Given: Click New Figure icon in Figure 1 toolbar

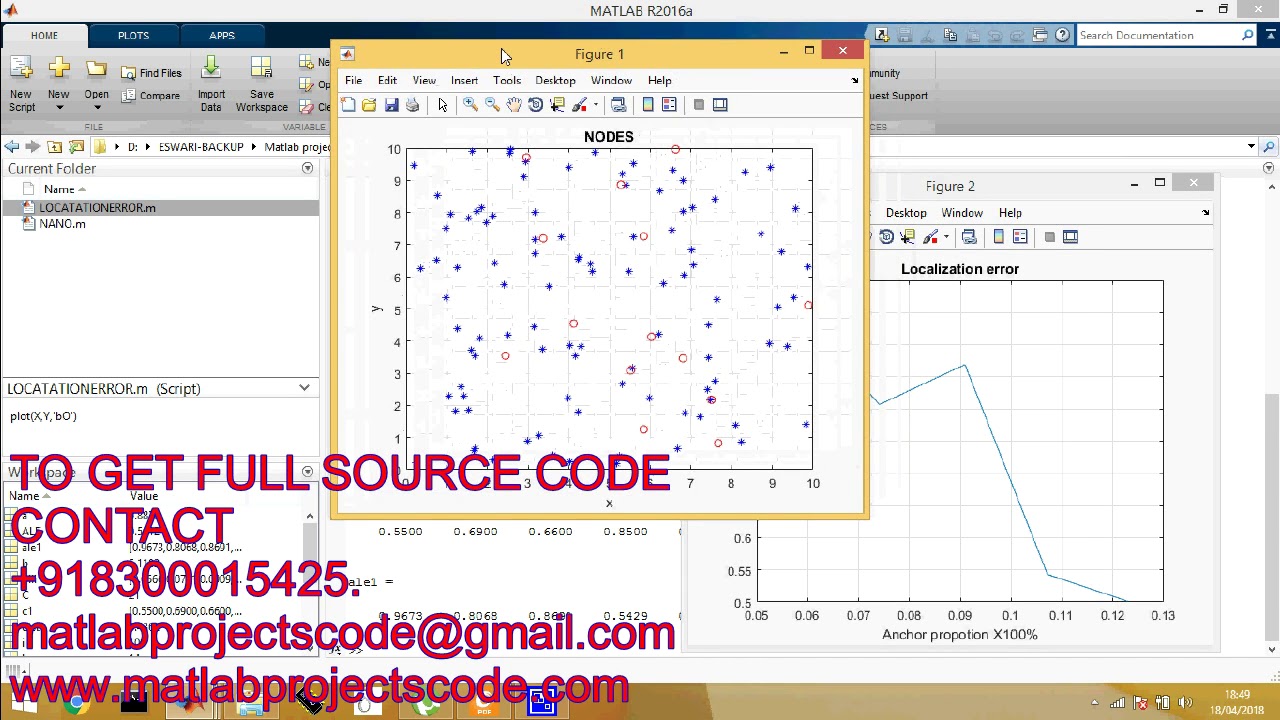Looking at the screenshot, I should (x=348, y=105).
